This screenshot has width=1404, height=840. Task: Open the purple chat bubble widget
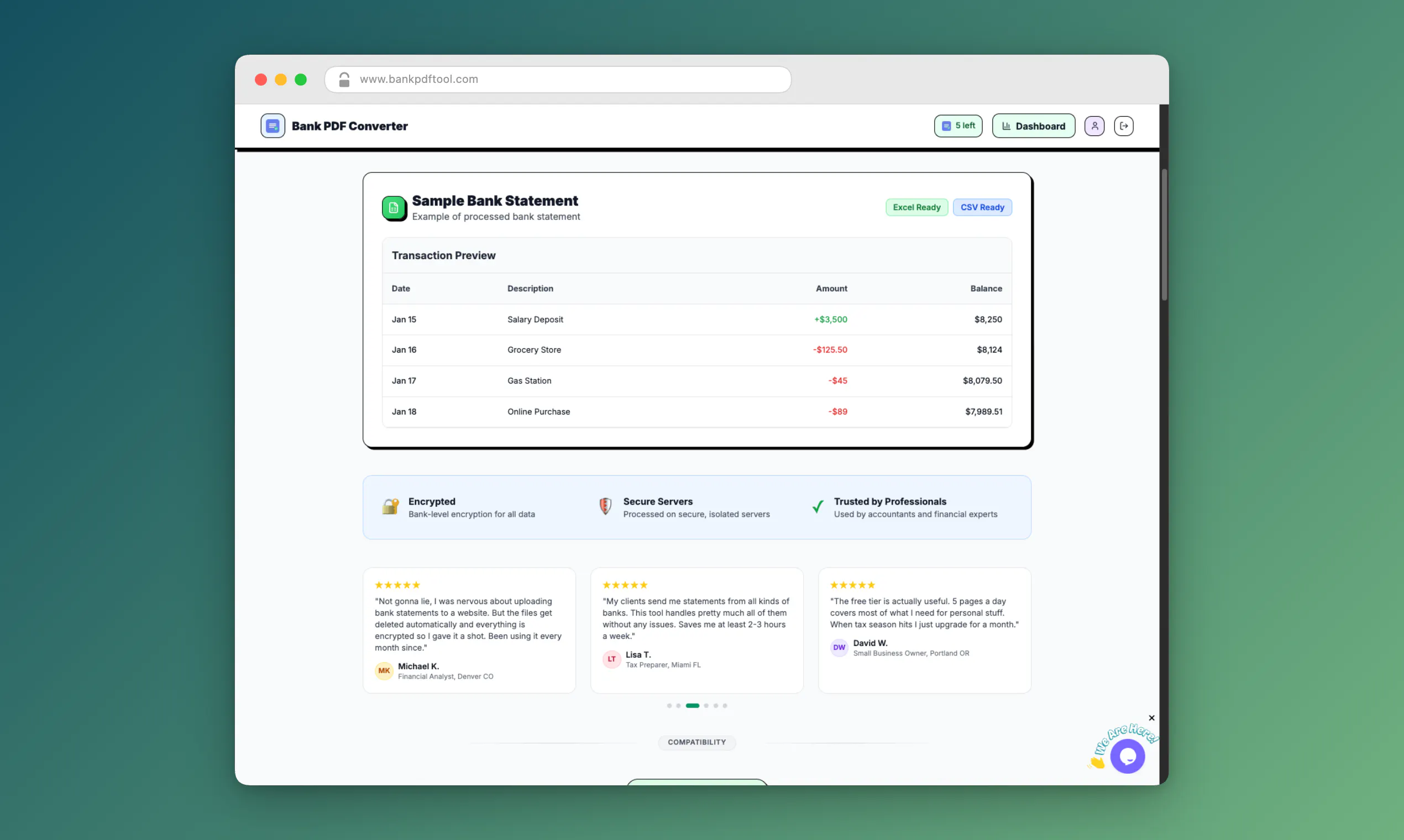pos(1127,755)
